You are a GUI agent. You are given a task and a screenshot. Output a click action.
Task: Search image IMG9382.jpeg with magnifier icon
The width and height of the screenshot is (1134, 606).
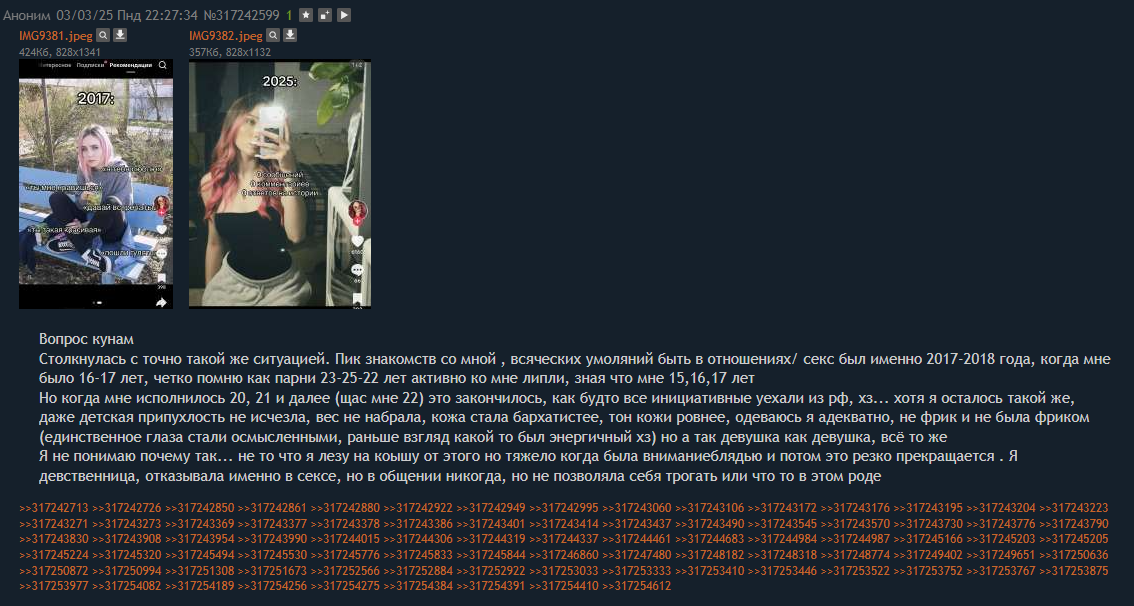[x=273, y=35]
